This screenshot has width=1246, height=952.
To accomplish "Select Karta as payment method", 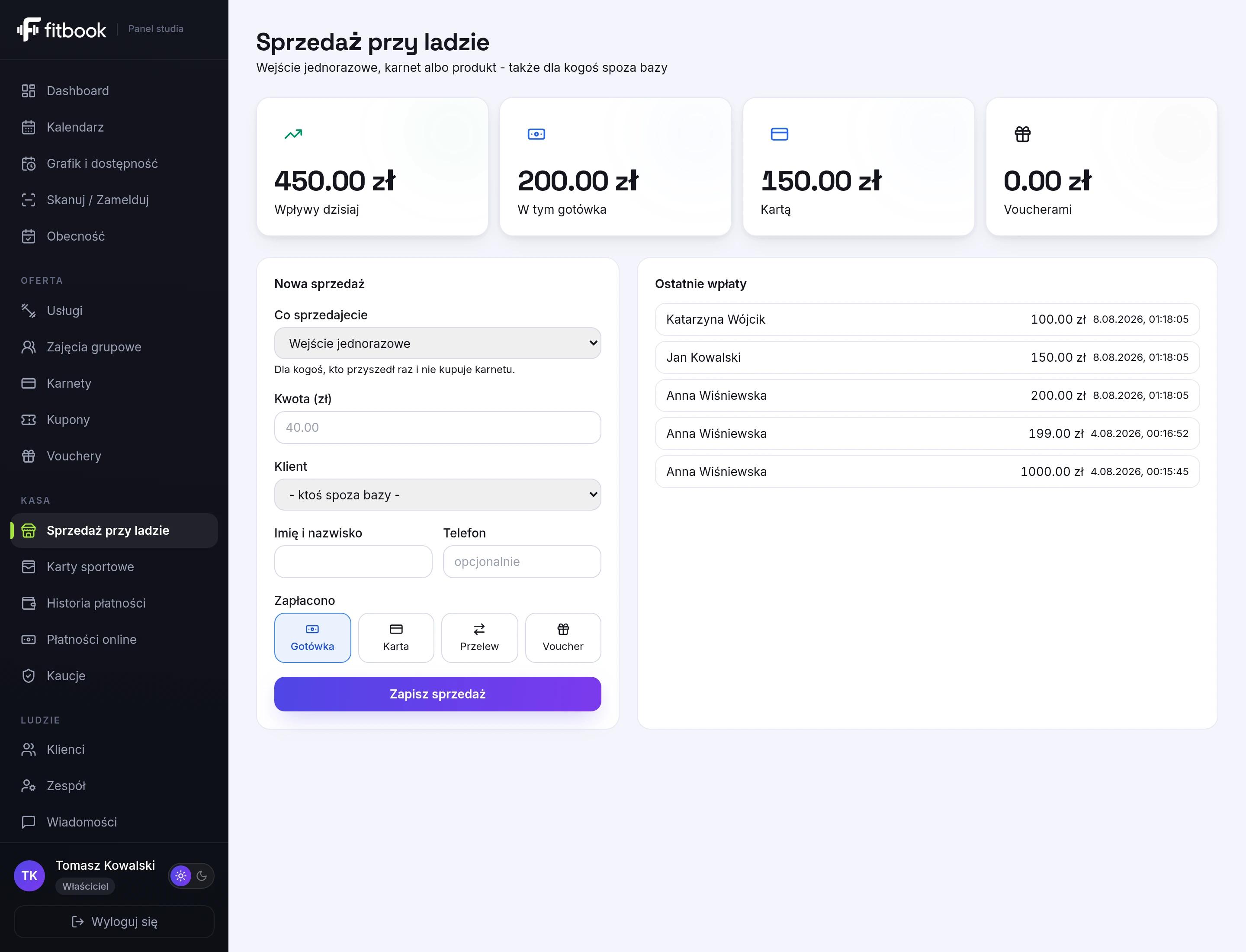I will tap(396, 637).
